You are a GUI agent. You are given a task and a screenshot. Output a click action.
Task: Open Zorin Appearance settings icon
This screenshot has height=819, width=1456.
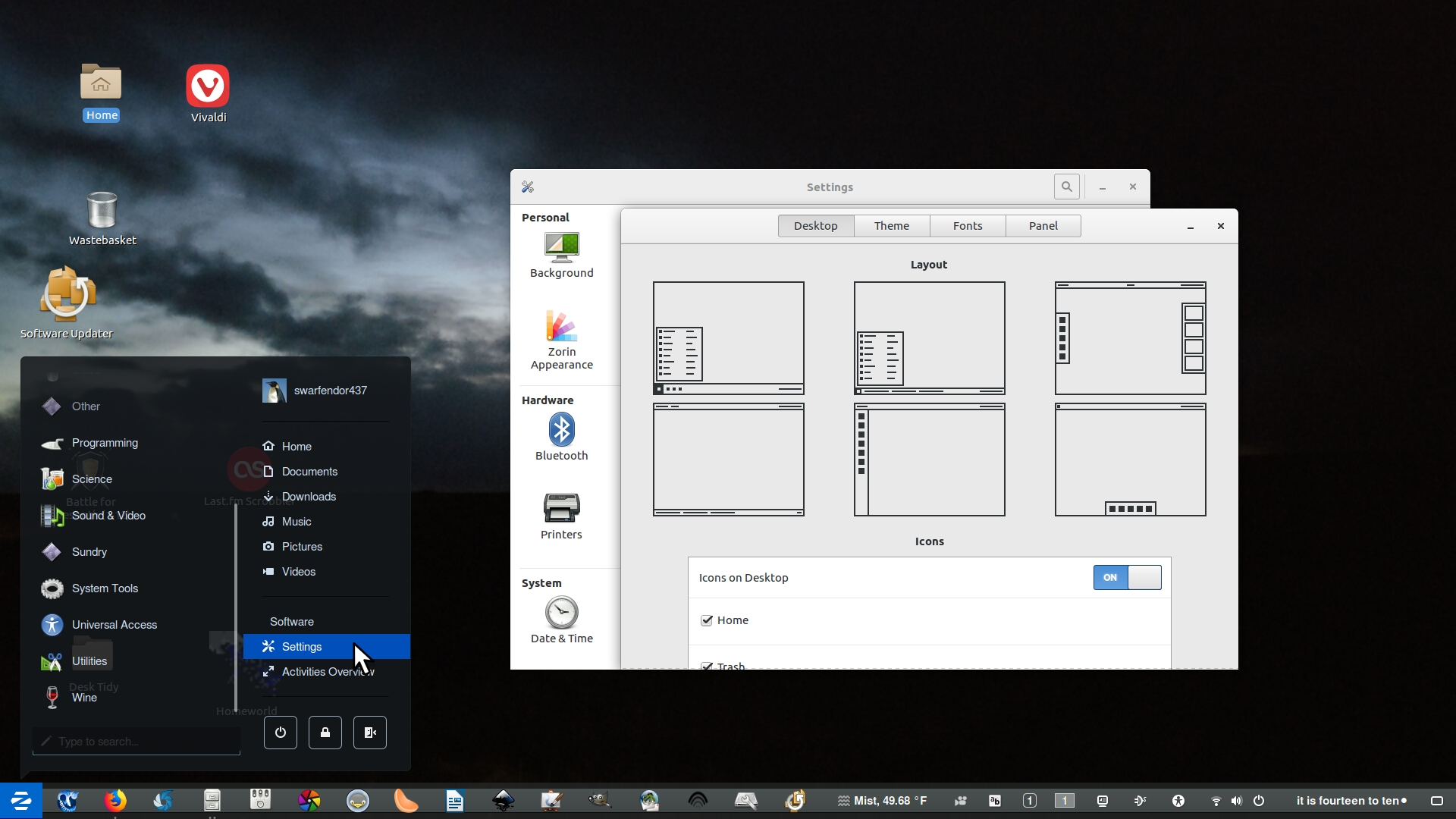tap(561, 340)
